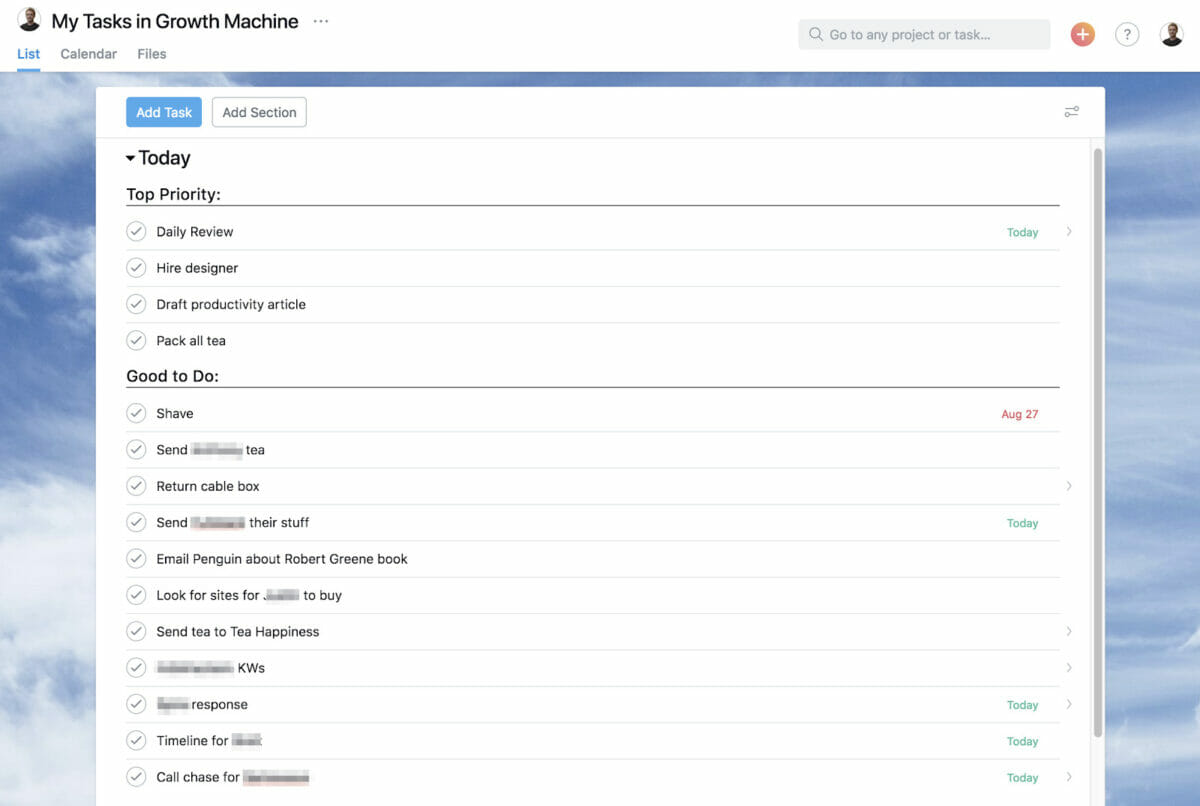Click the task list vertical scrollbar

click(x=1097, y=440)
